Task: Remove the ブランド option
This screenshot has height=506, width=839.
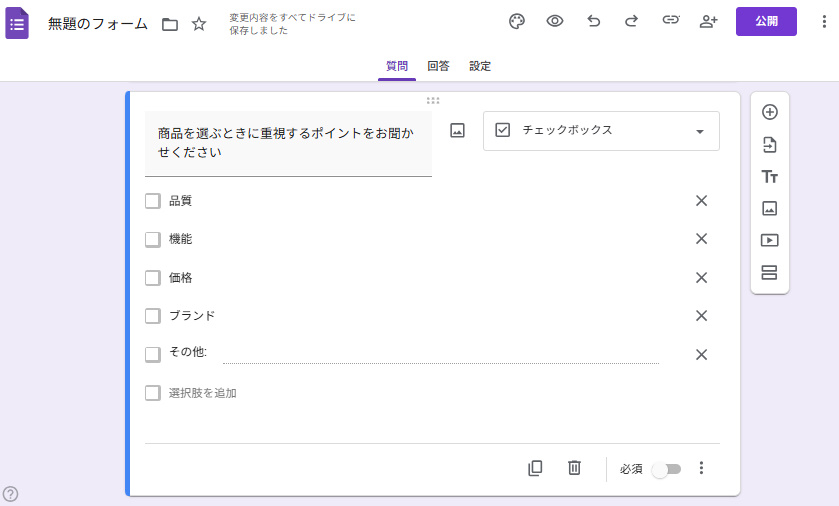Action: [701, 316]
